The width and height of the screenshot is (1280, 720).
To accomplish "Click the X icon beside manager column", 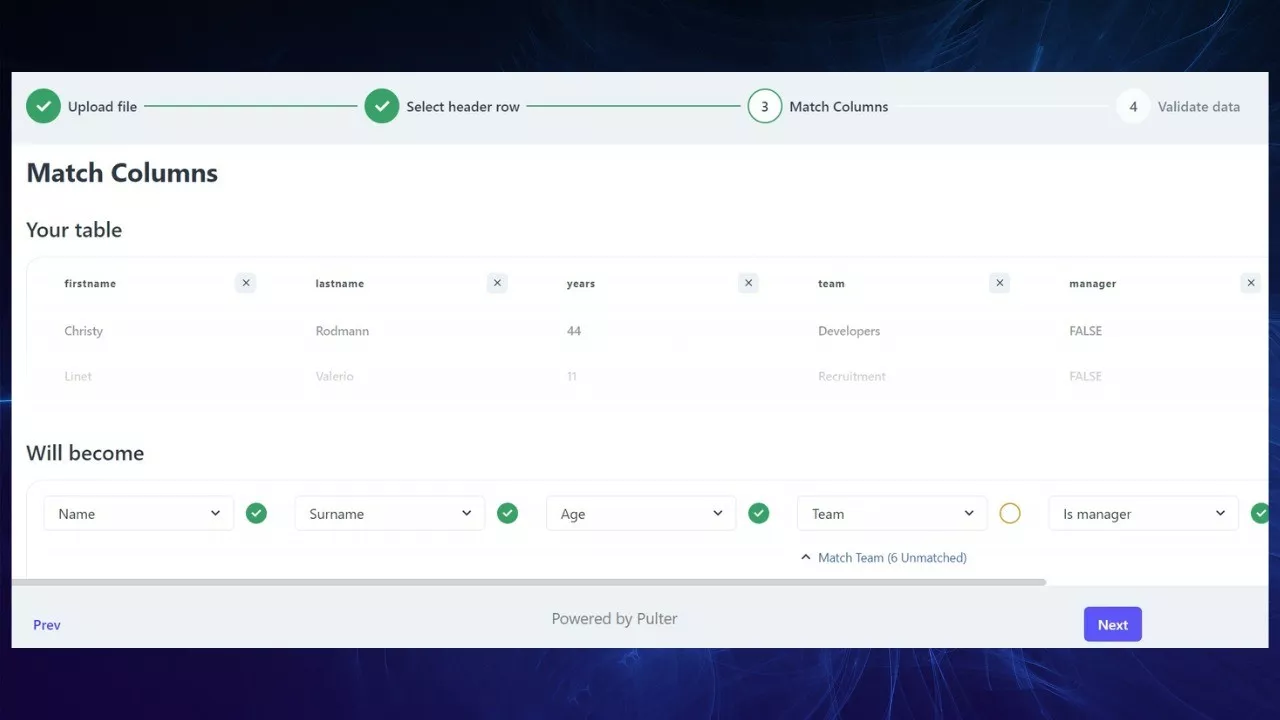I will (1250, 283).
